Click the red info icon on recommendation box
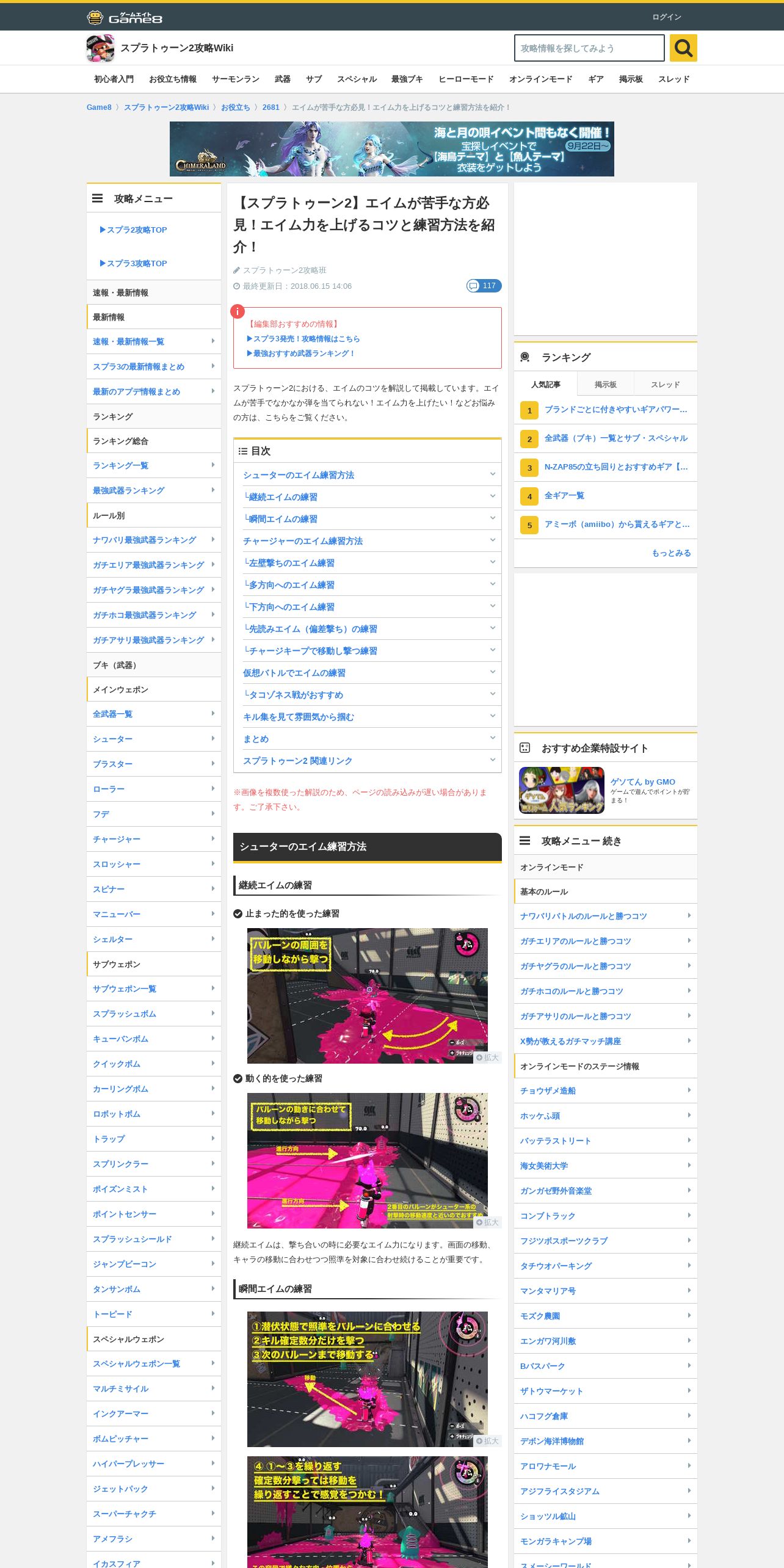The height and width of the screenshot is (1568, 784). 238,311
